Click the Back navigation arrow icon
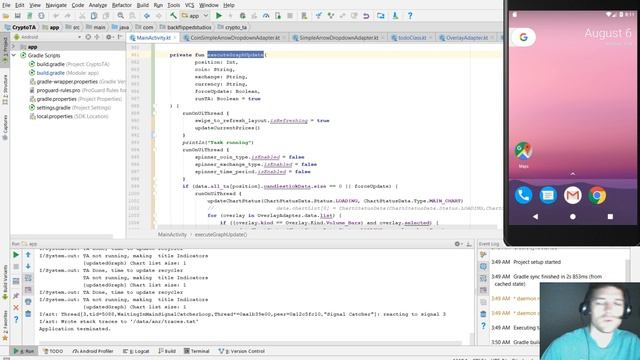Screen dimensions: 640x360 [x=147, y=16]
